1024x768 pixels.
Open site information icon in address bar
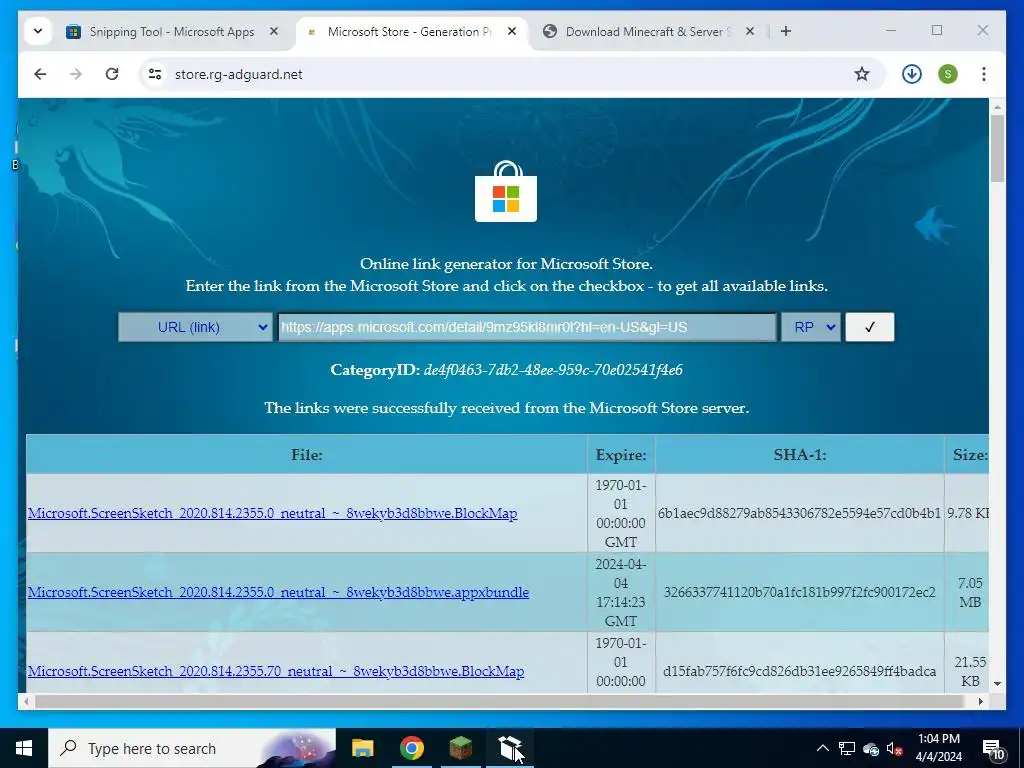coord(155,74)
